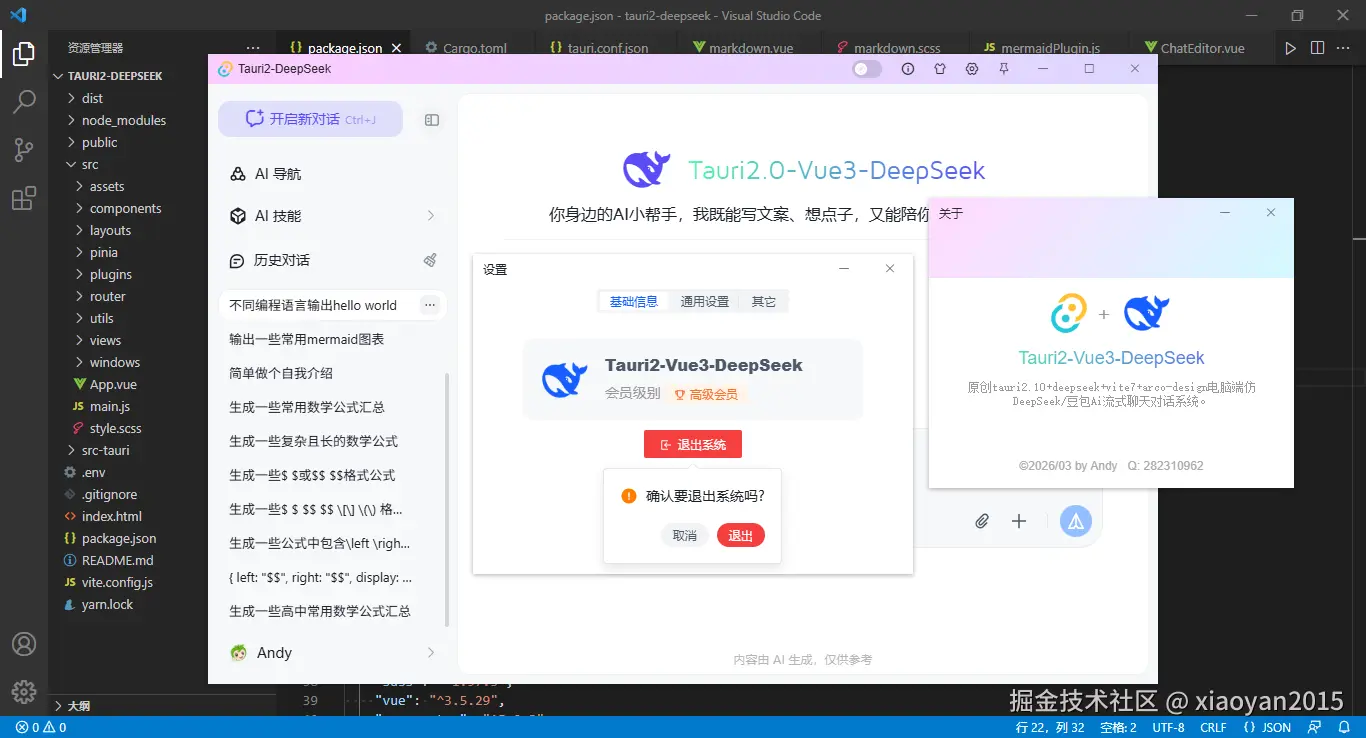
Task: Open Source Control in VS Code activity bar
Action: tap(24, 149)
